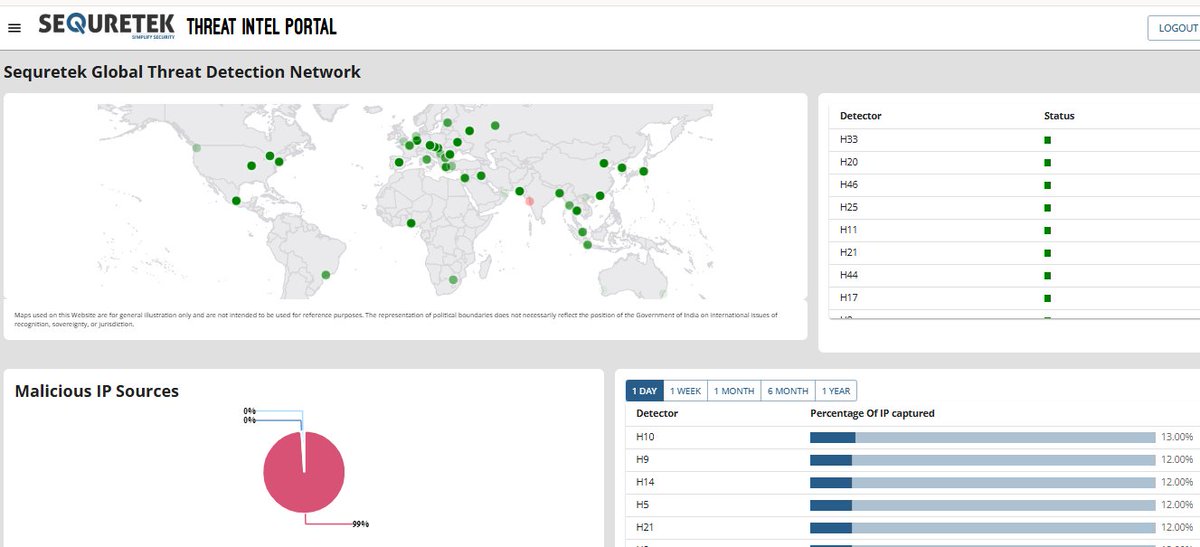This screenshot has width=1200, height=547.
Task: Click the 99% pie chart label
Action: [361, 524]
